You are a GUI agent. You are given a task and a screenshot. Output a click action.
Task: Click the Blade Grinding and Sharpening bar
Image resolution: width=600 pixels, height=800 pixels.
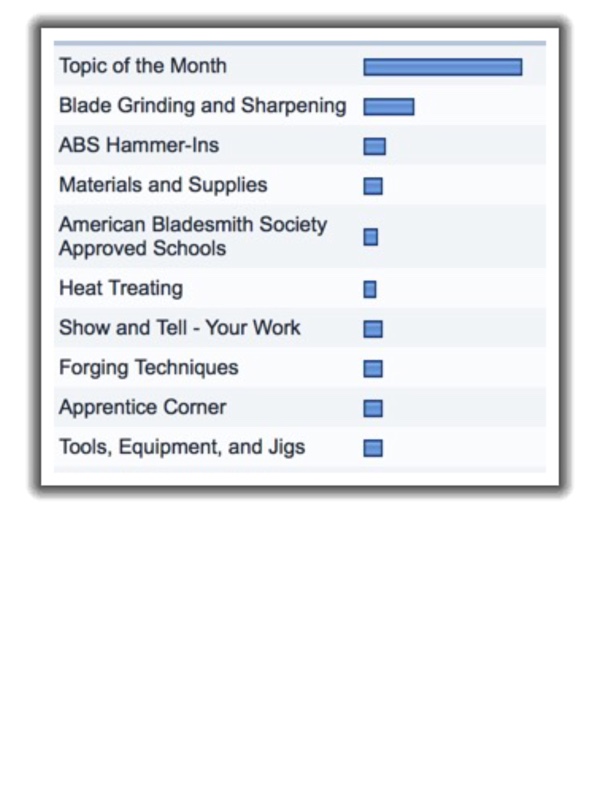389,107
